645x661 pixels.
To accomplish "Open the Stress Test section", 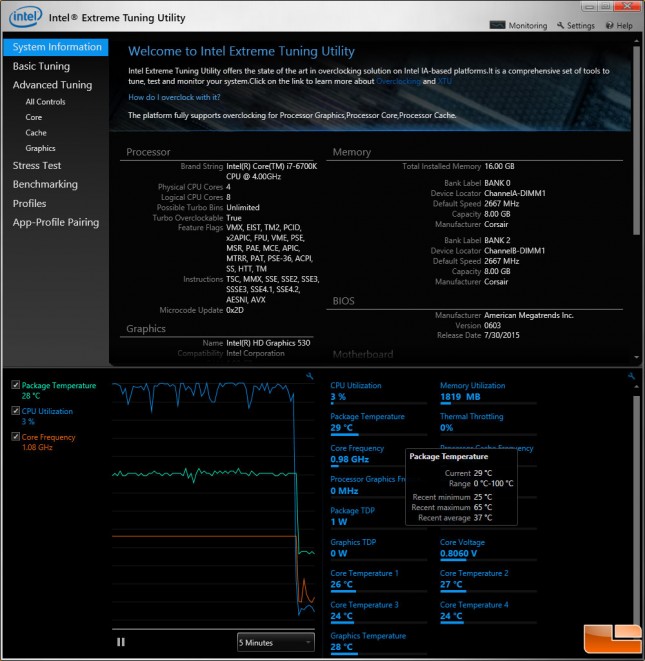I will coord(37,166).
